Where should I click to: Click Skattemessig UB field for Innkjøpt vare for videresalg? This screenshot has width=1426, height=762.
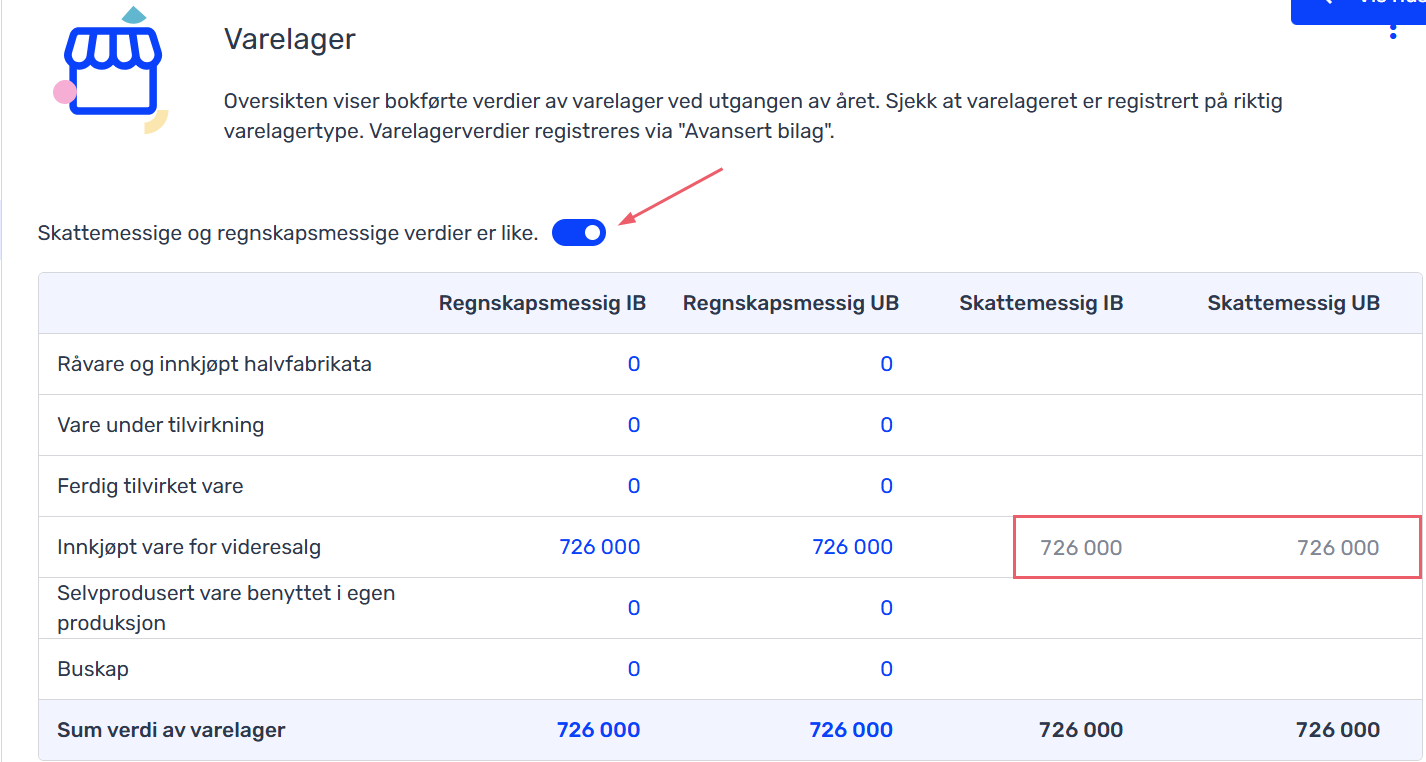coord(1338,547)
